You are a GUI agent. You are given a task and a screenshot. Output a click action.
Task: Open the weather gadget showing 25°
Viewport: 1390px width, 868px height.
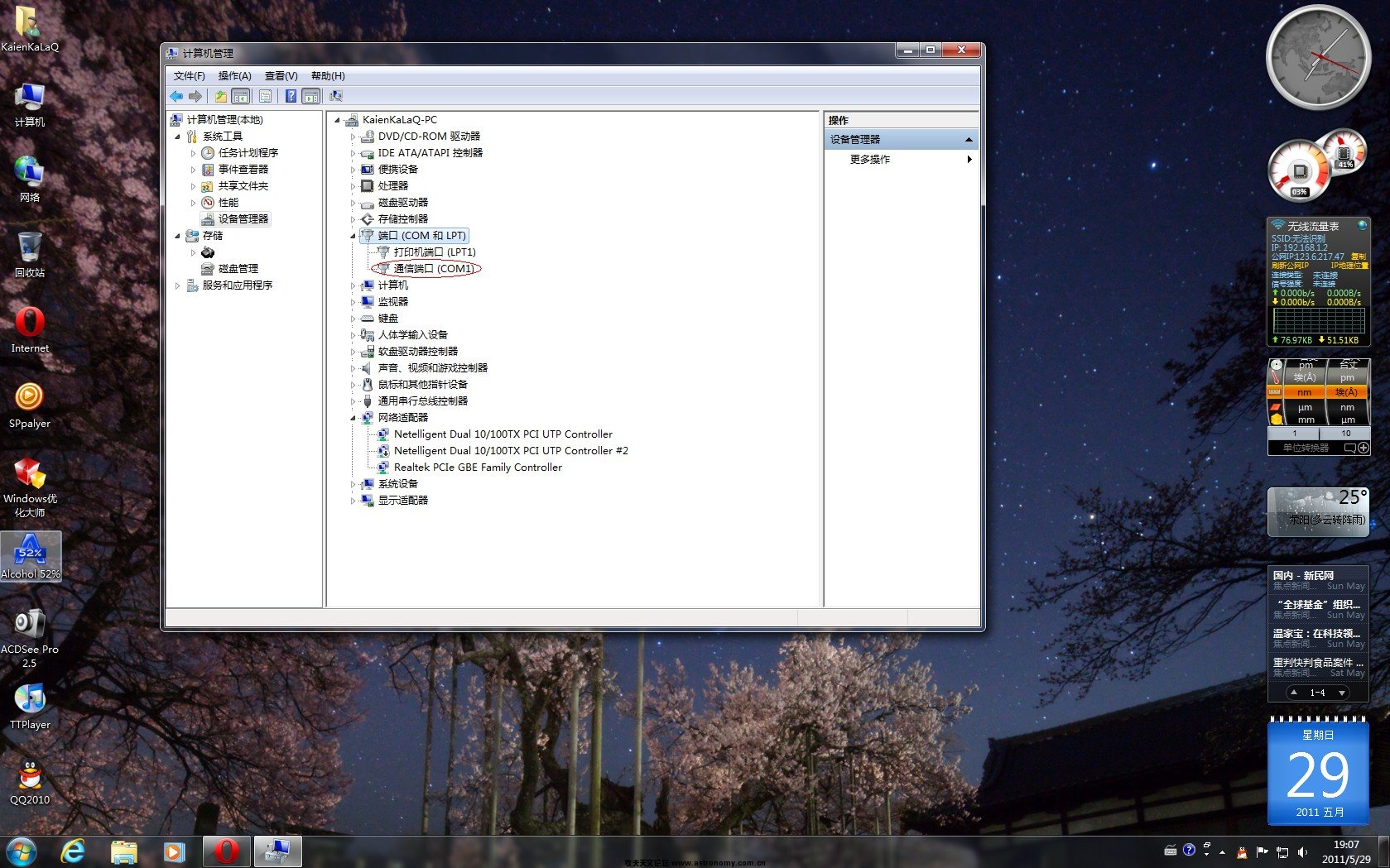[x=1318, y=511]
